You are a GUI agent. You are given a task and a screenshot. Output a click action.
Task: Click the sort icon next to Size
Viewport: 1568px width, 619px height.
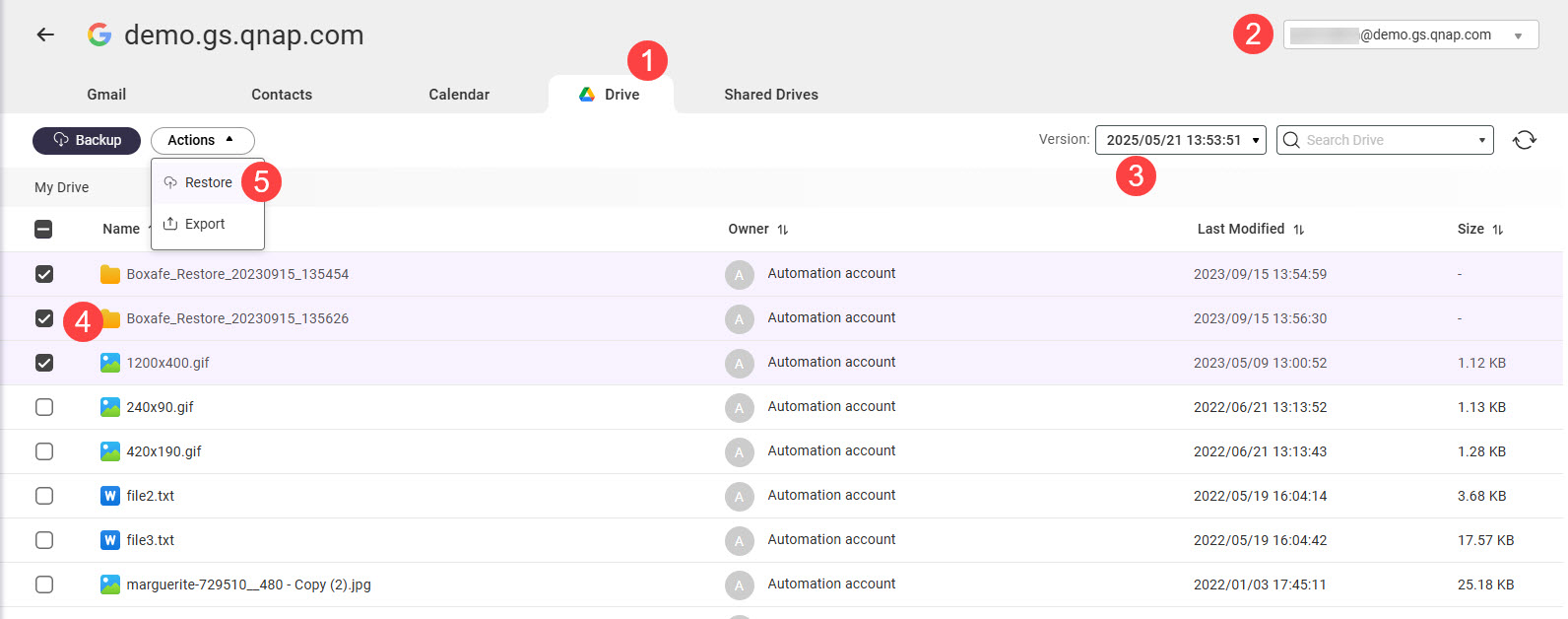tap(1497, 230)
